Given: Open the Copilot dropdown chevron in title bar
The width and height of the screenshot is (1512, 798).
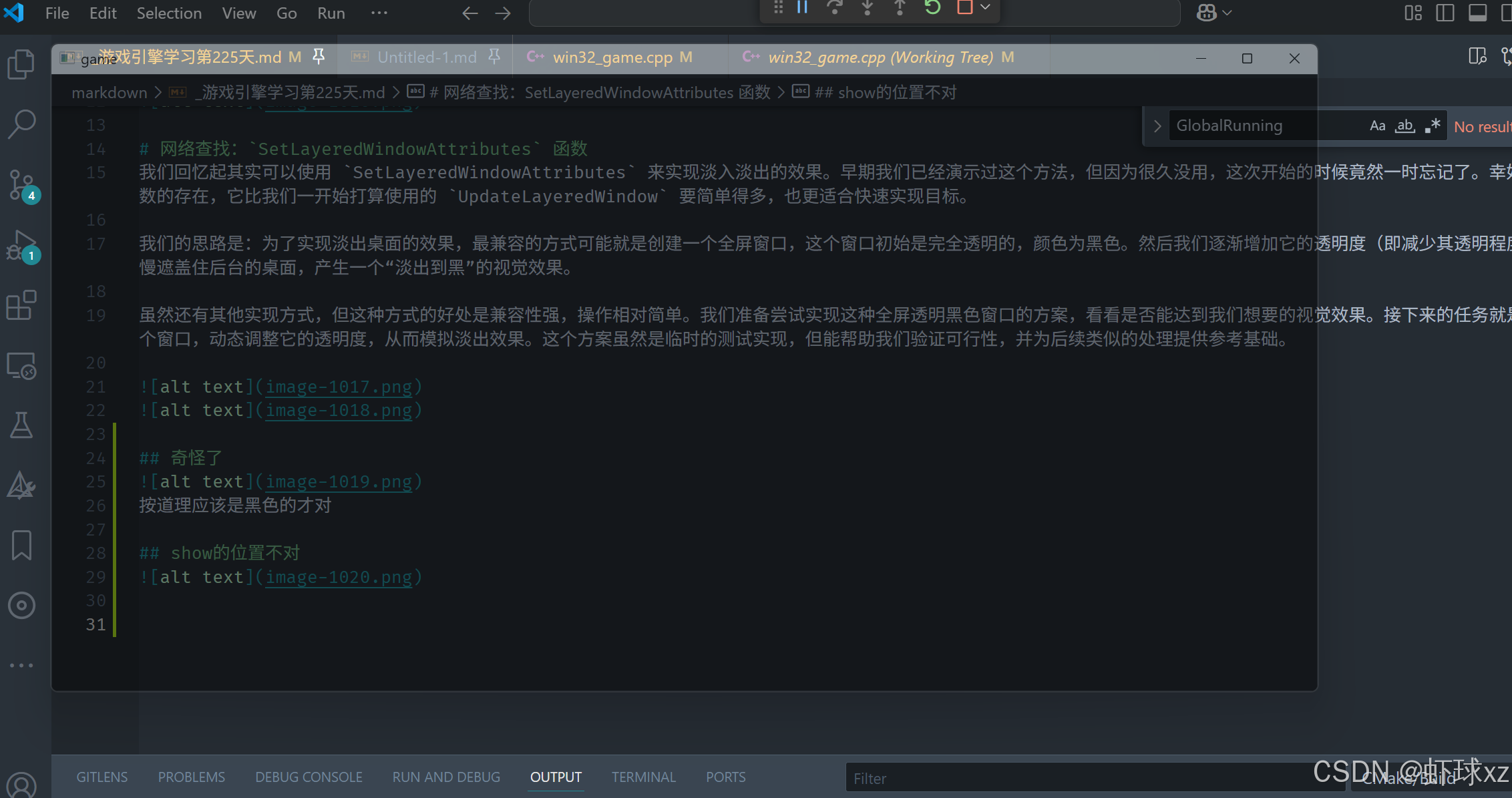Looking at the screenshot, I should pyautogui.click(x=1227, y=13).
